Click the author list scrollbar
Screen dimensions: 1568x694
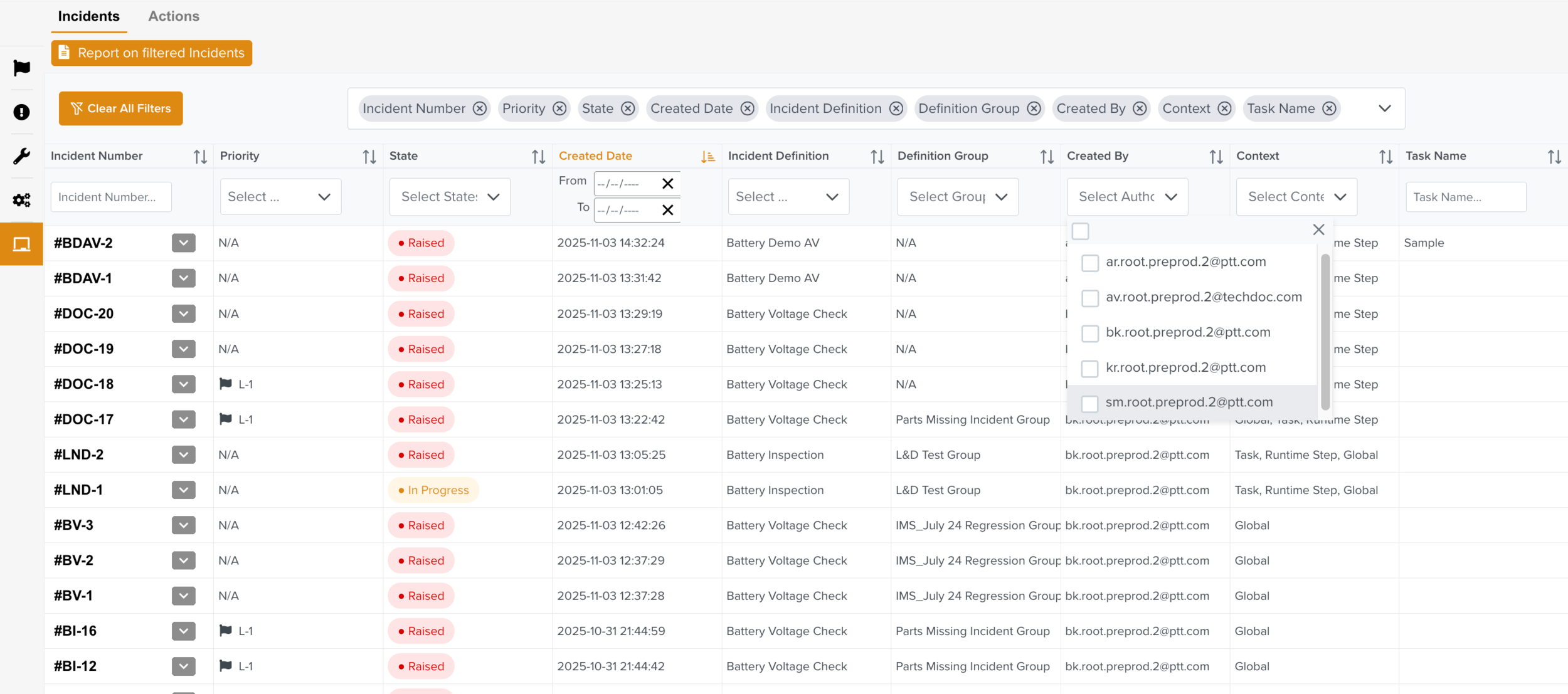click(x=1325, y=332)
